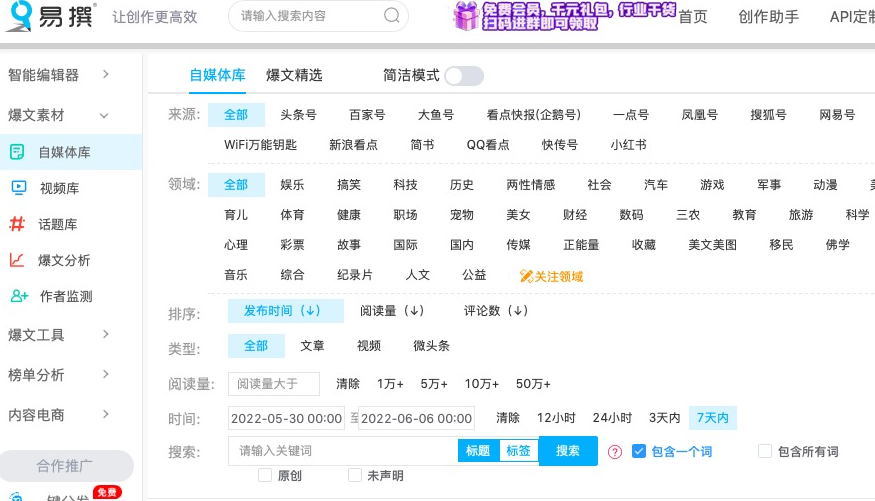875x501 pixels.
Task: Select 标签 search mode toggle
Action: click(x=518, y=451)
